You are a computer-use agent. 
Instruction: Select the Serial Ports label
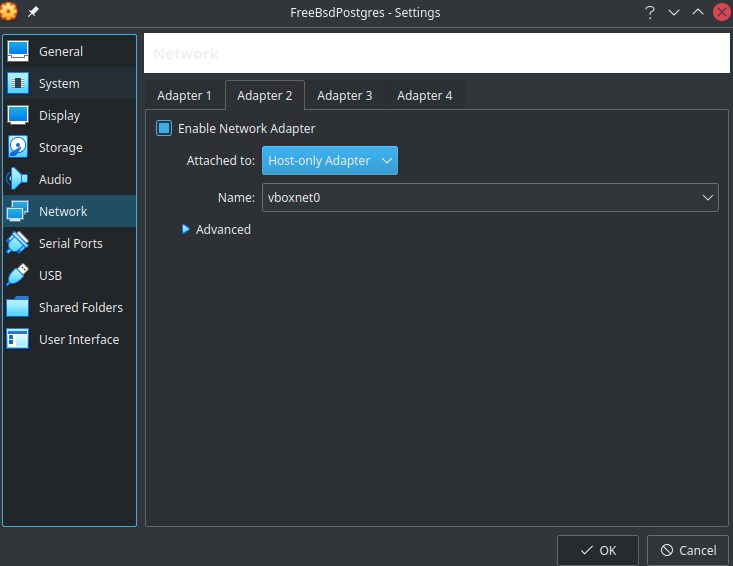point(71,244)
